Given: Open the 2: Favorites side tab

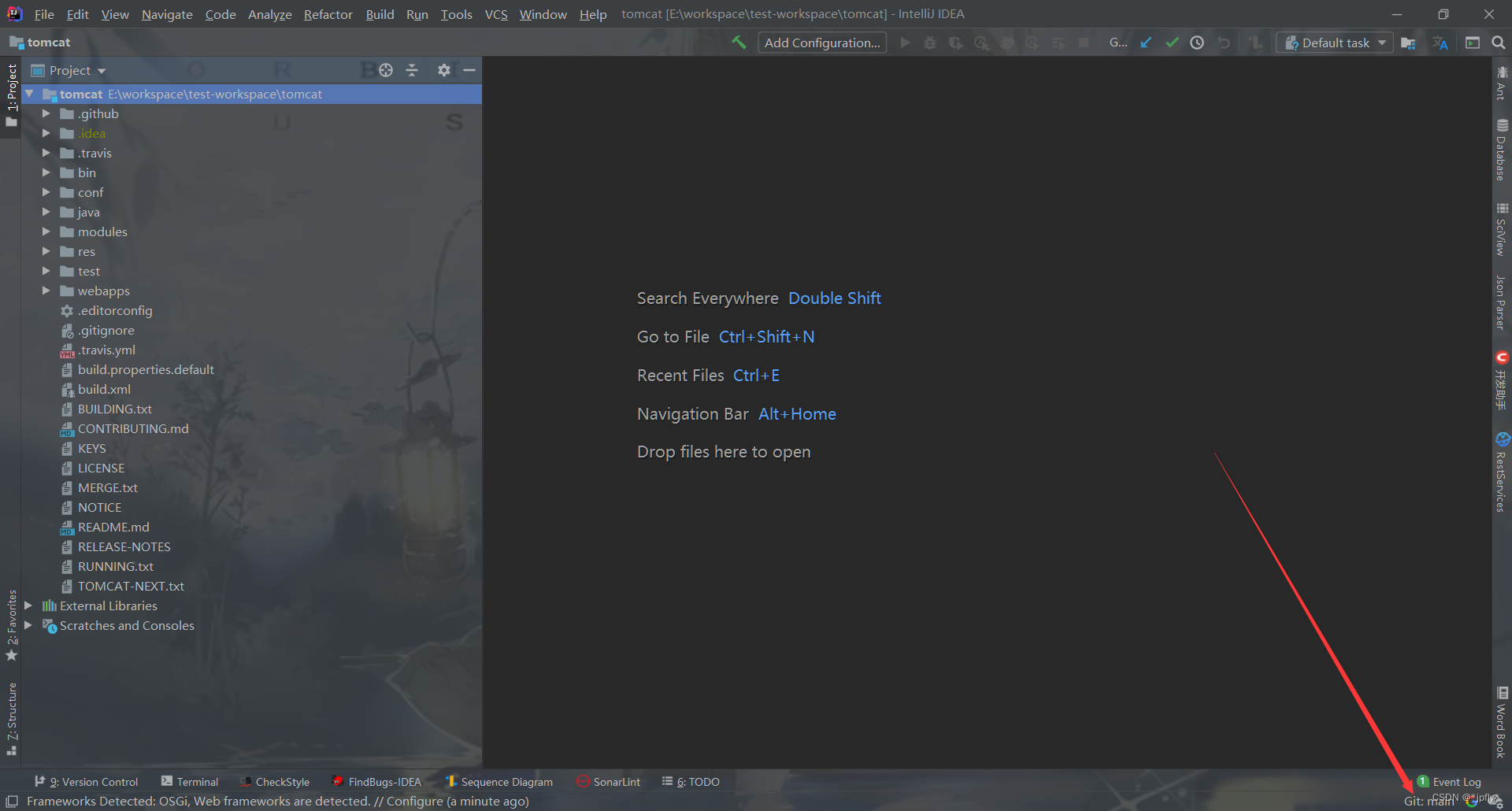Looking at the screenshot, I should coord(11,626).
